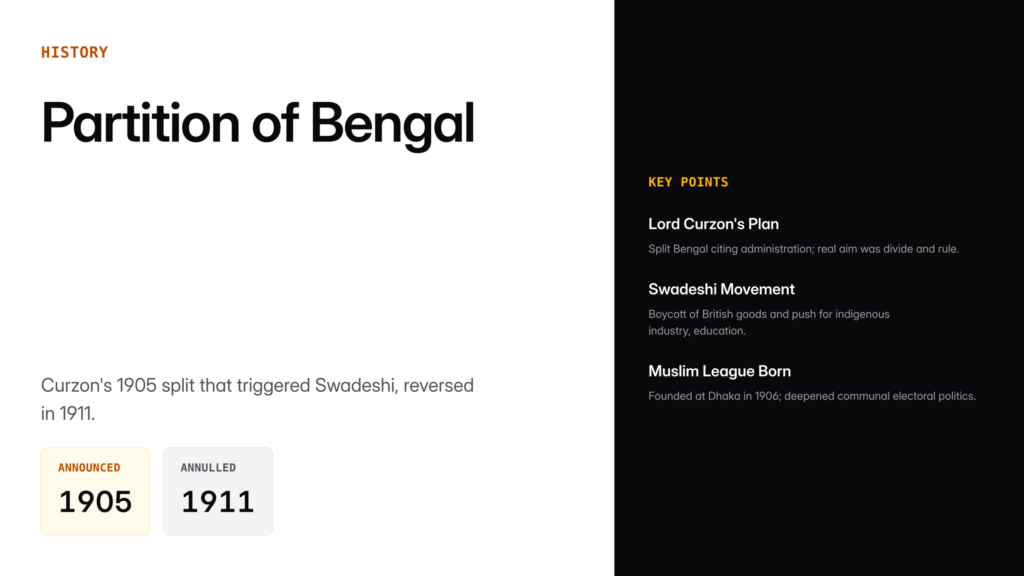Click the word "Bengal" in the title
Image resolution: width=1024 pixels, height=576 pixels.
[x=391, y=123]
